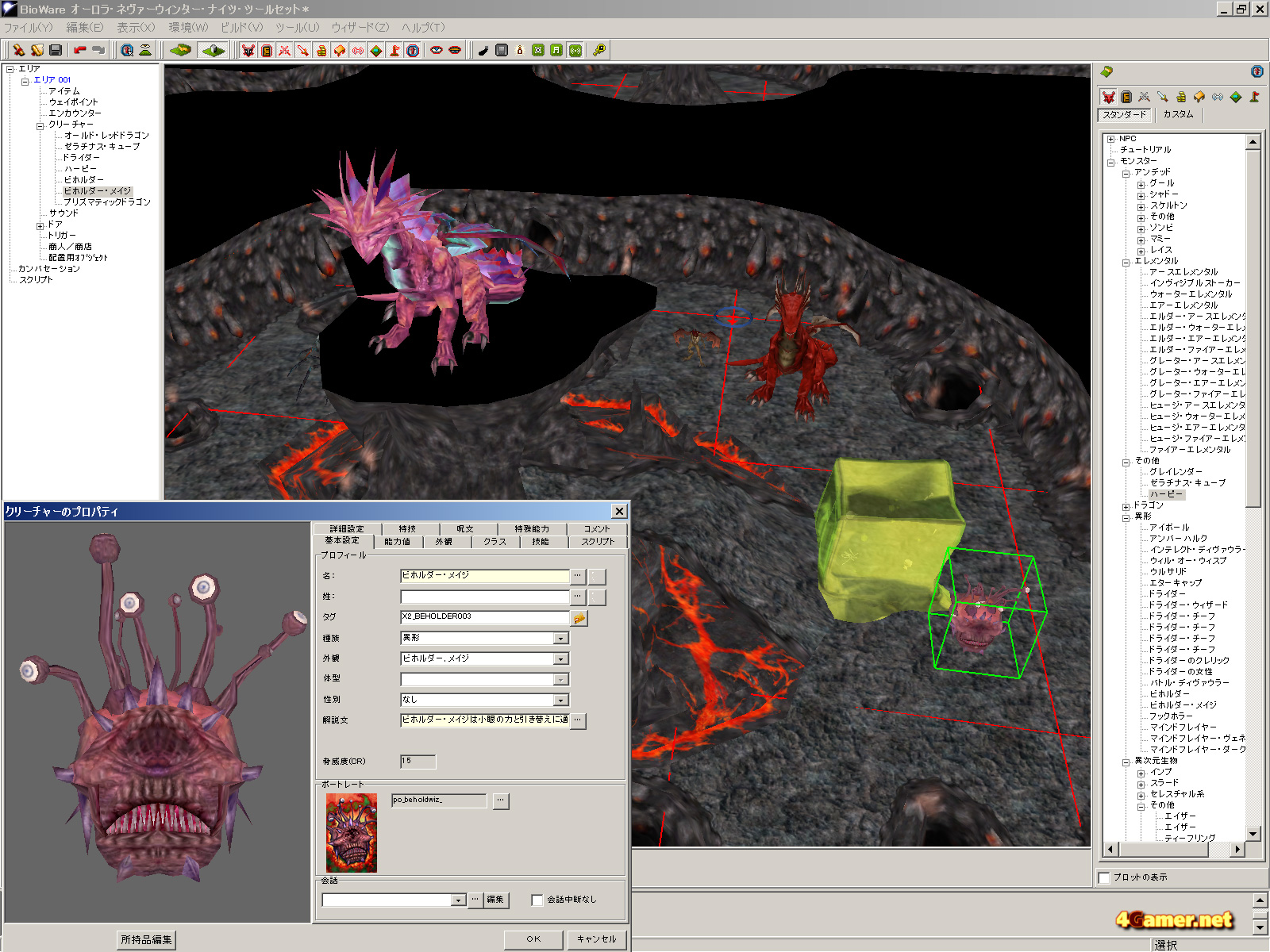Select the key icon in the main toolbar
The height and width of the screenshot is (952, 1270).
[599, 50]
